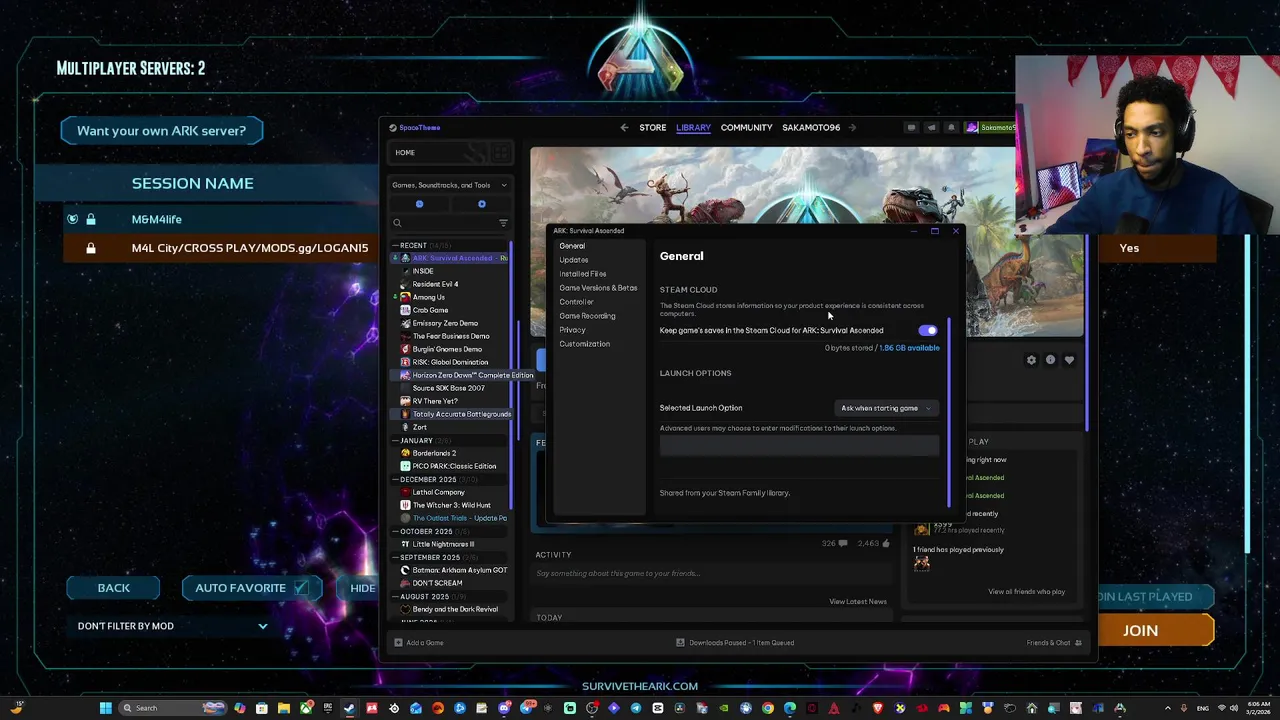Collapse the RECENT category in library
This screenshot has width=1280, height=720.
pyautogui.click(x=395, y=245)
